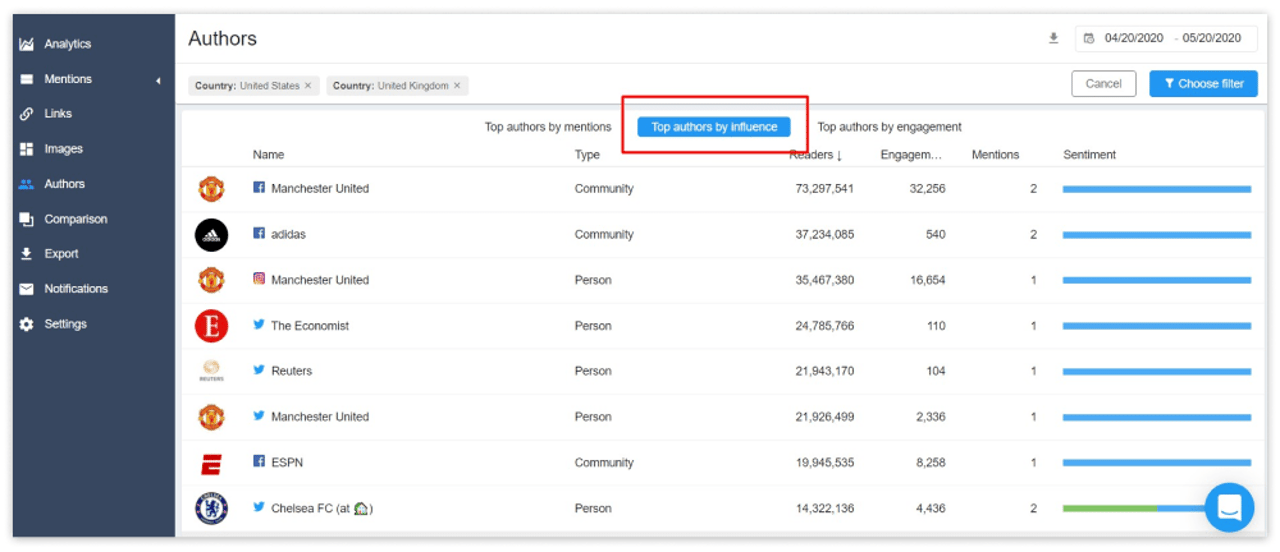1280x552 pixels.
Task: Go to Analytics in the sidebar
Action: click(x=67, y=44)
